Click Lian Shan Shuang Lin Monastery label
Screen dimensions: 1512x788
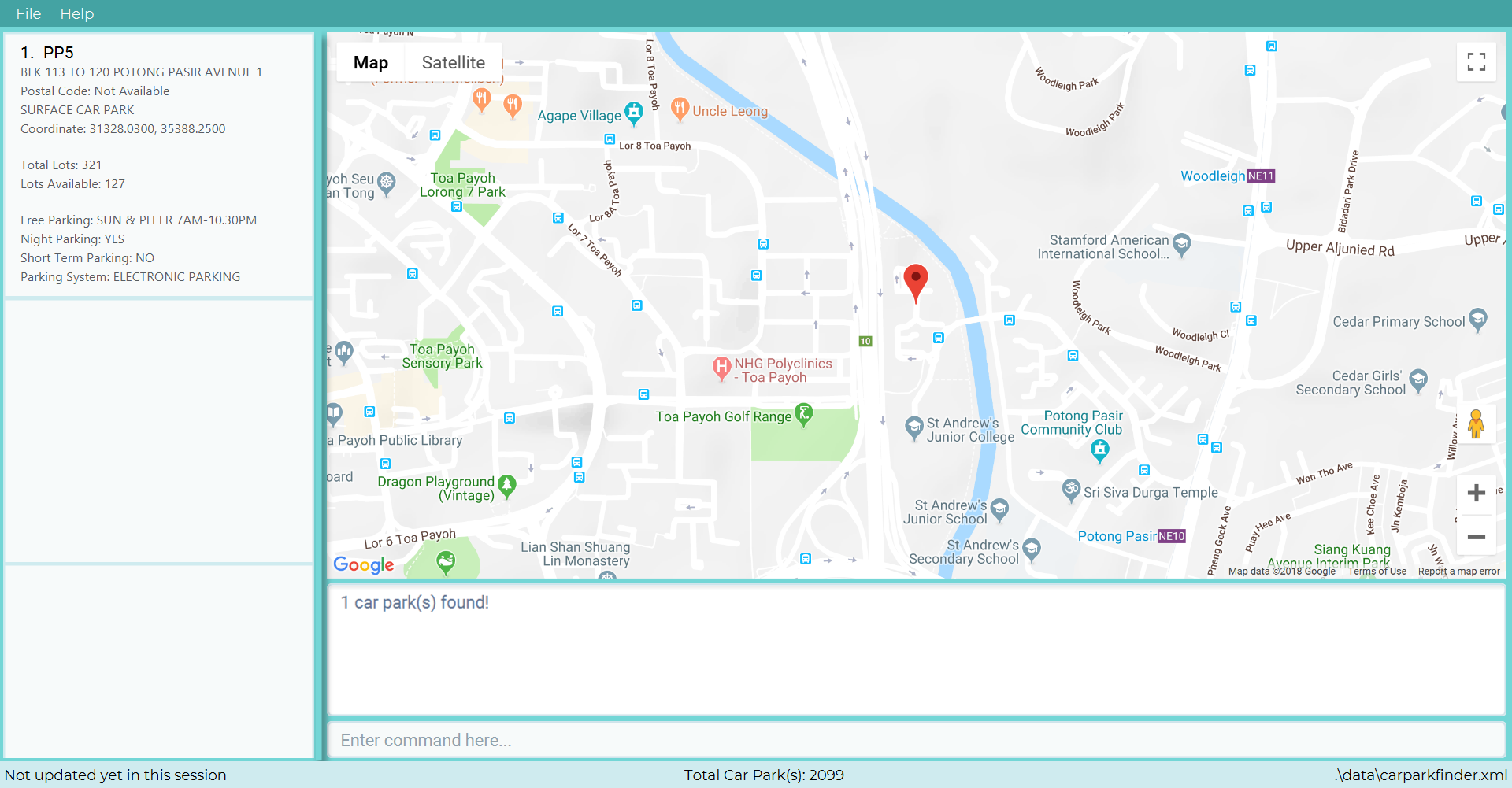575,553
